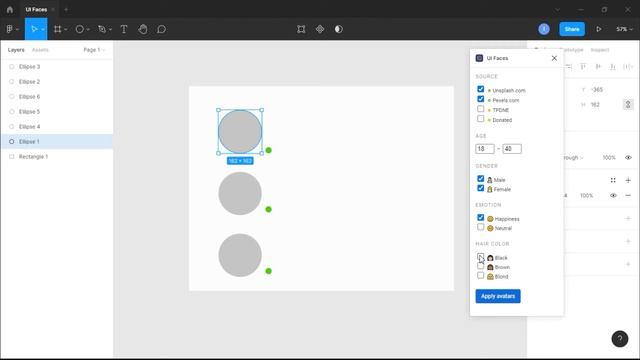640x360 pixels.
Task: Present prototype with the play icon
Action: pyautogui.click(x=598, y=29)
